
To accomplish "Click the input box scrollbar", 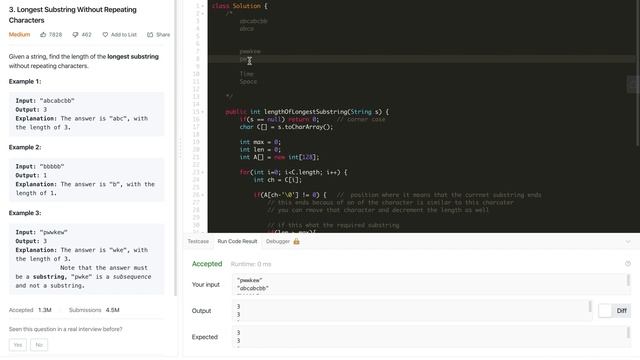I will pos(628,280).
